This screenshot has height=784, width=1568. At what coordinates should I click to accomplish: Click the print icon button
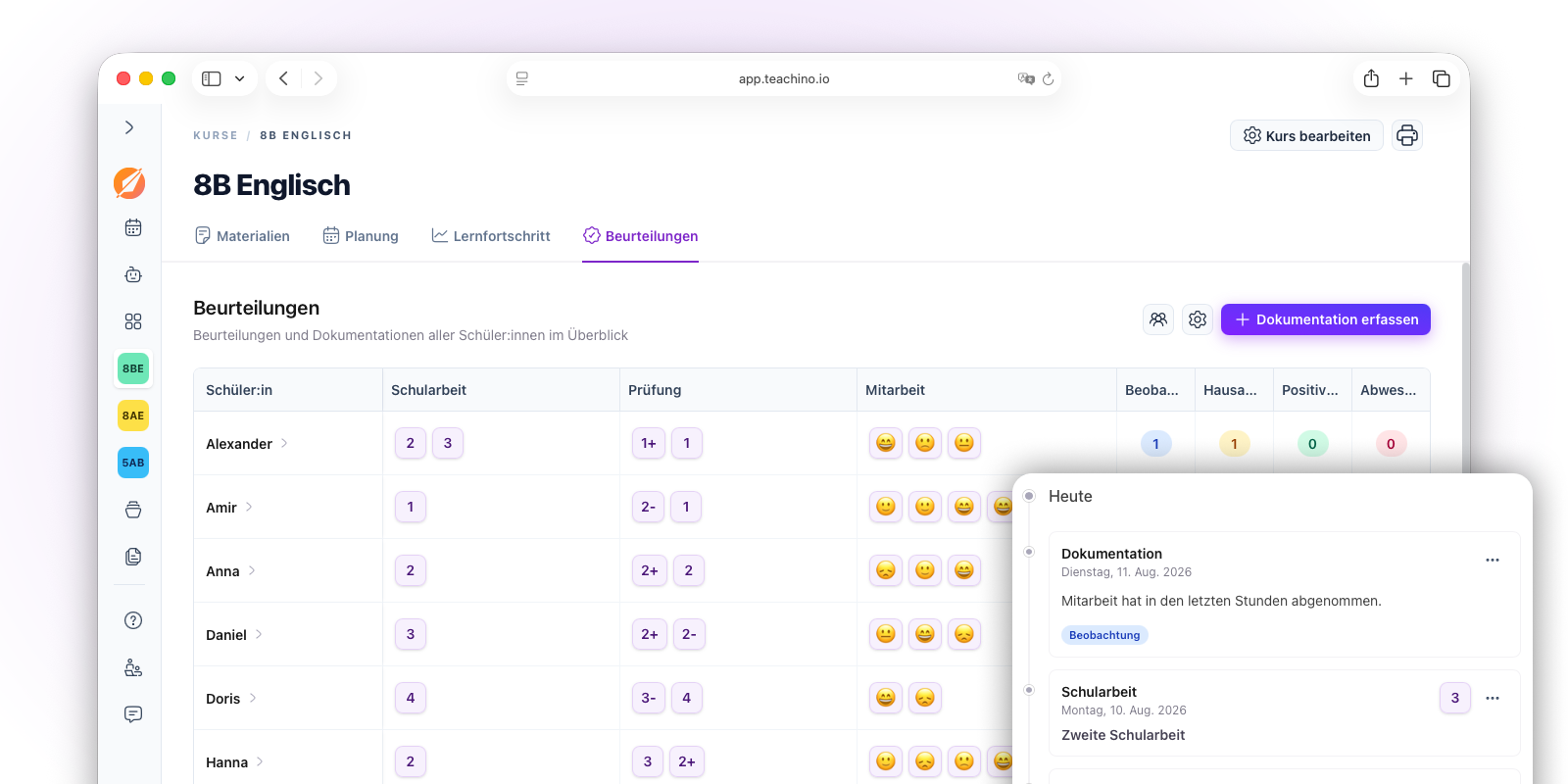(1407, 135)
